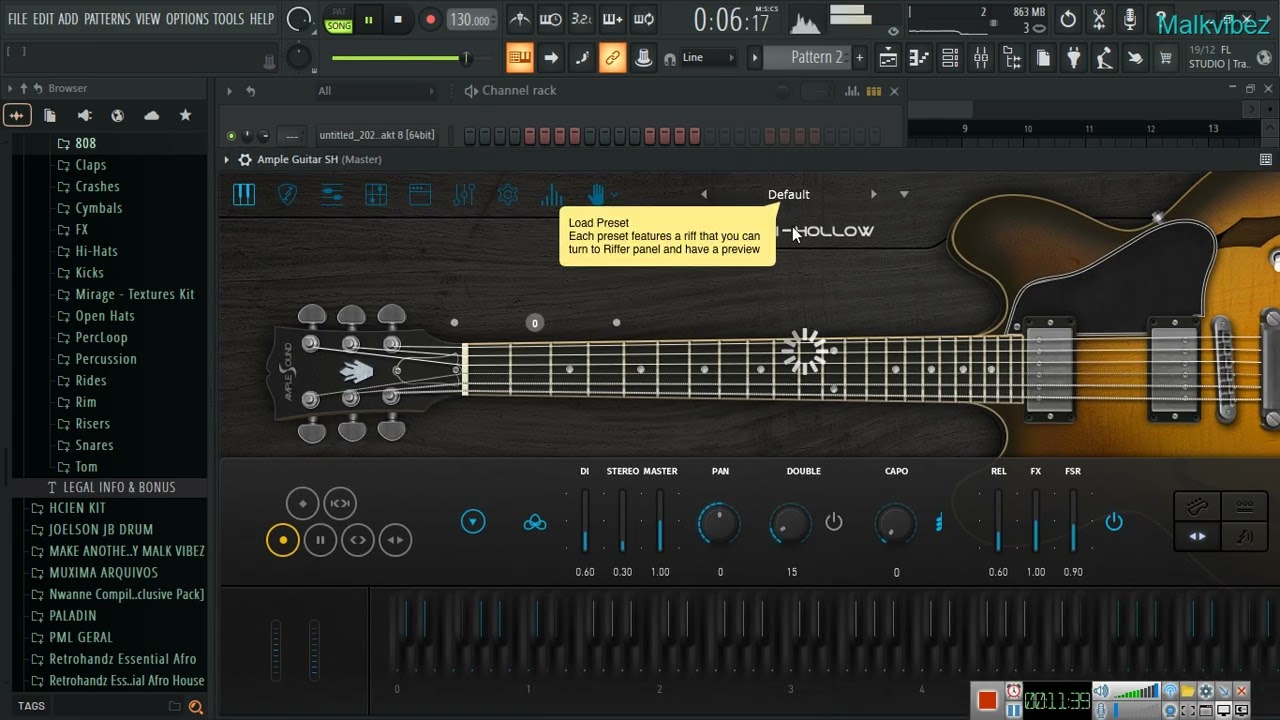Adjust the DI level slider
The width and height of the screenshot is (1280, 720).
pos(585,521)
